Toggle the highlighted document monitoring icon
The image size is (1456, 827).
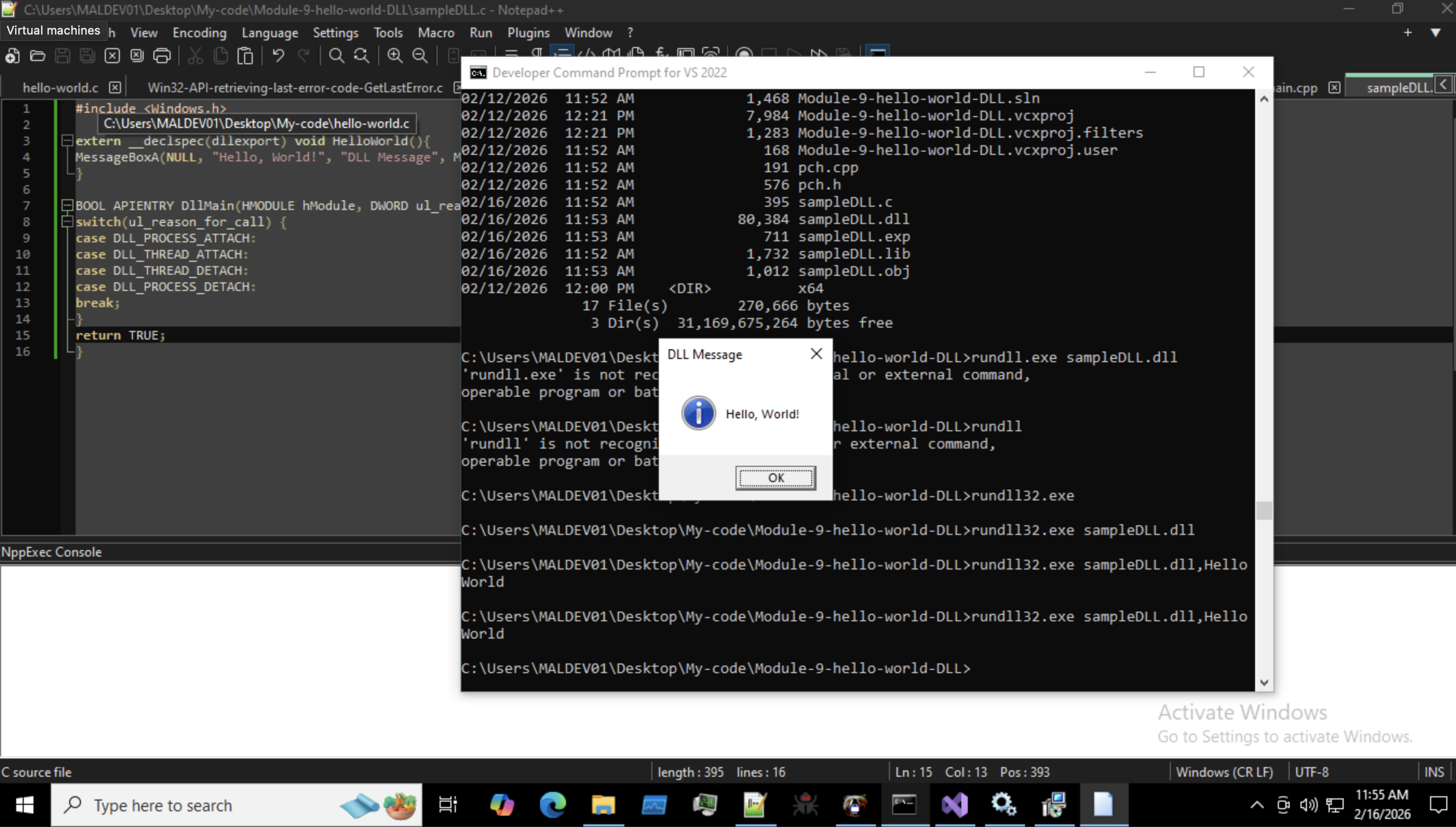878,55
